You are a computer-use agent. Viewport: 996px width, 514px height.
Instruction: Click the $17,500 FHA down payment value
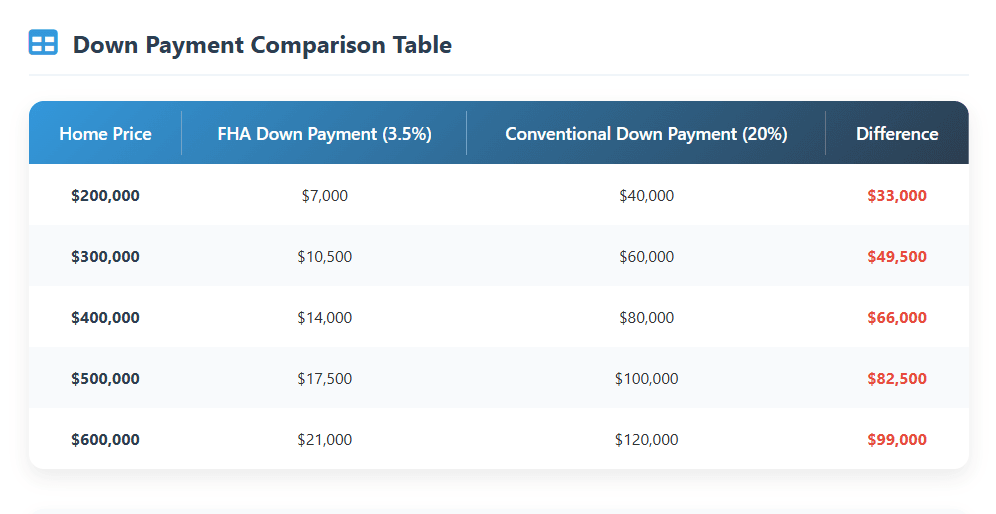[x=324, y=379]
